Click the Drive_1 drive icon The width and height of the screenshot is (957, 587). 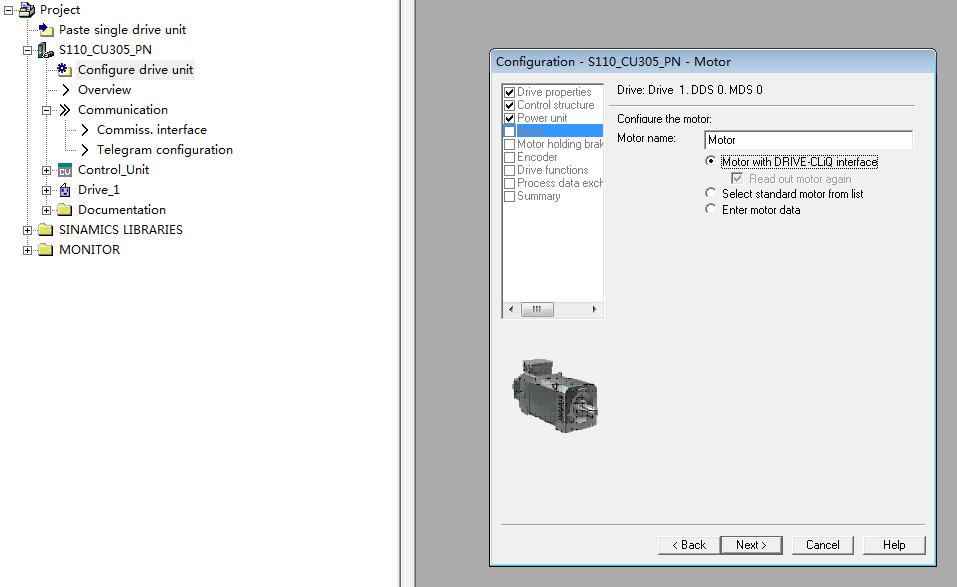pos(65,190)
